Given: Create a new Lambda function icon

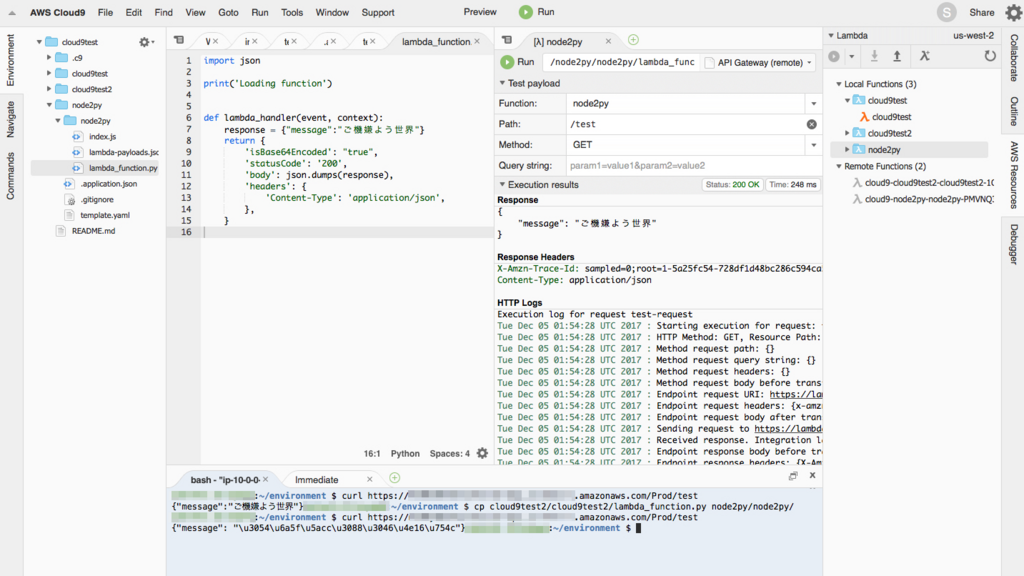Looking at the screenshot, I should pos(925,56).
